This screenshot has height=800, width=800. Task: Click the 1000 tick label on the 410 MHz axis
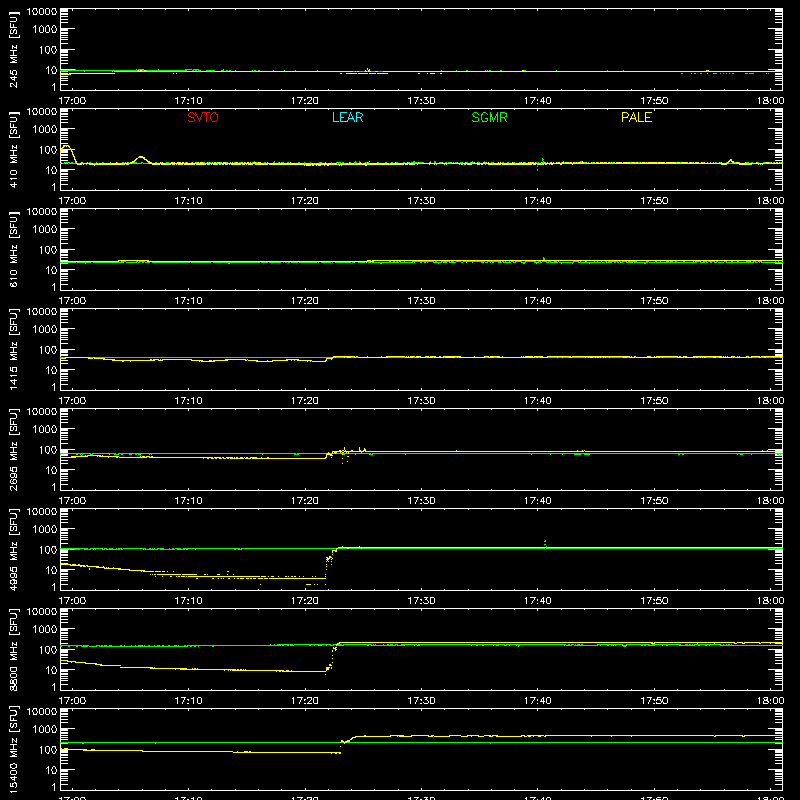[x=45, y=130]
